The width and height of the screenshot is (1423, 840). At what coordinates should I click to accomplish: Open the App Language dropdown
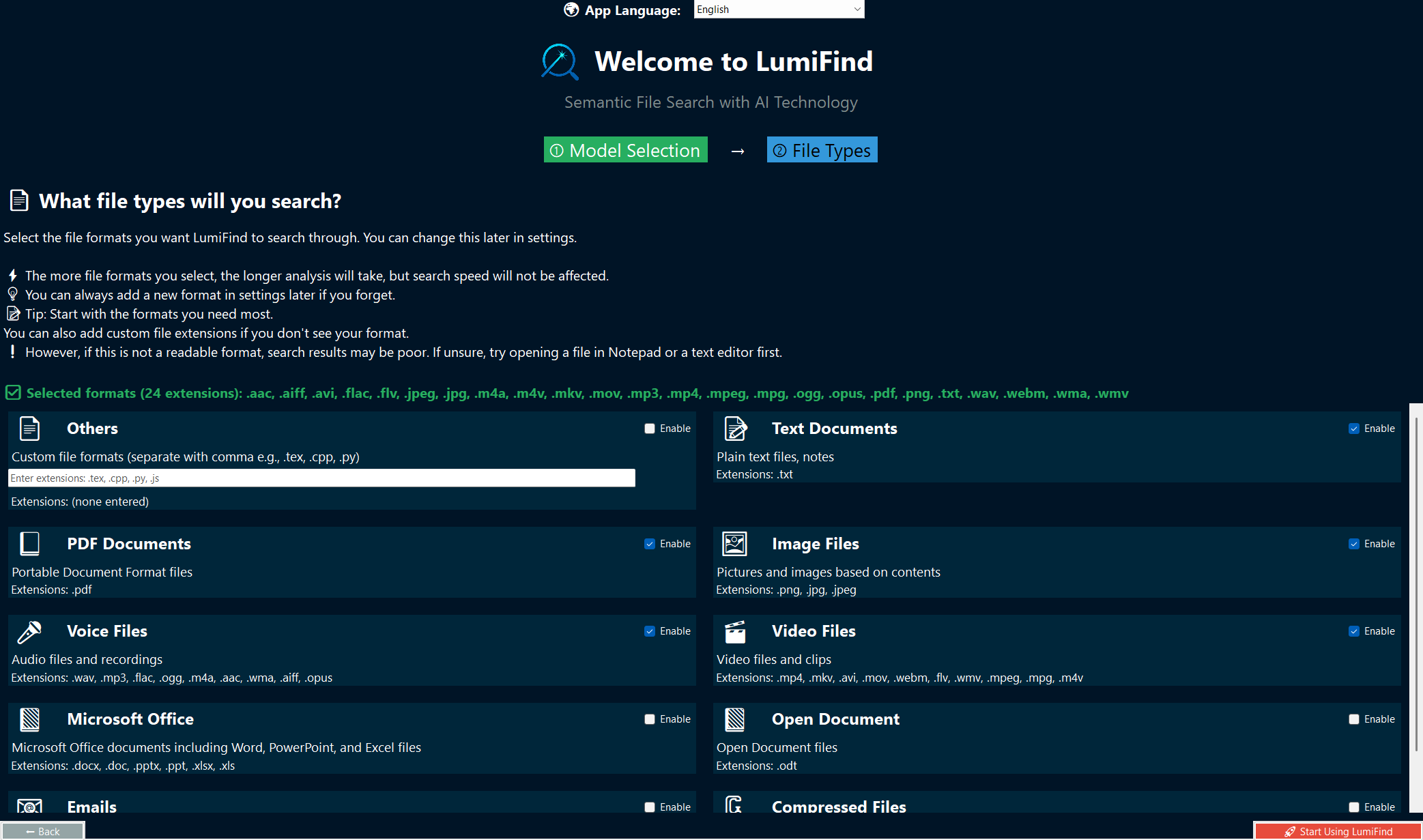[x=778, y=9]
